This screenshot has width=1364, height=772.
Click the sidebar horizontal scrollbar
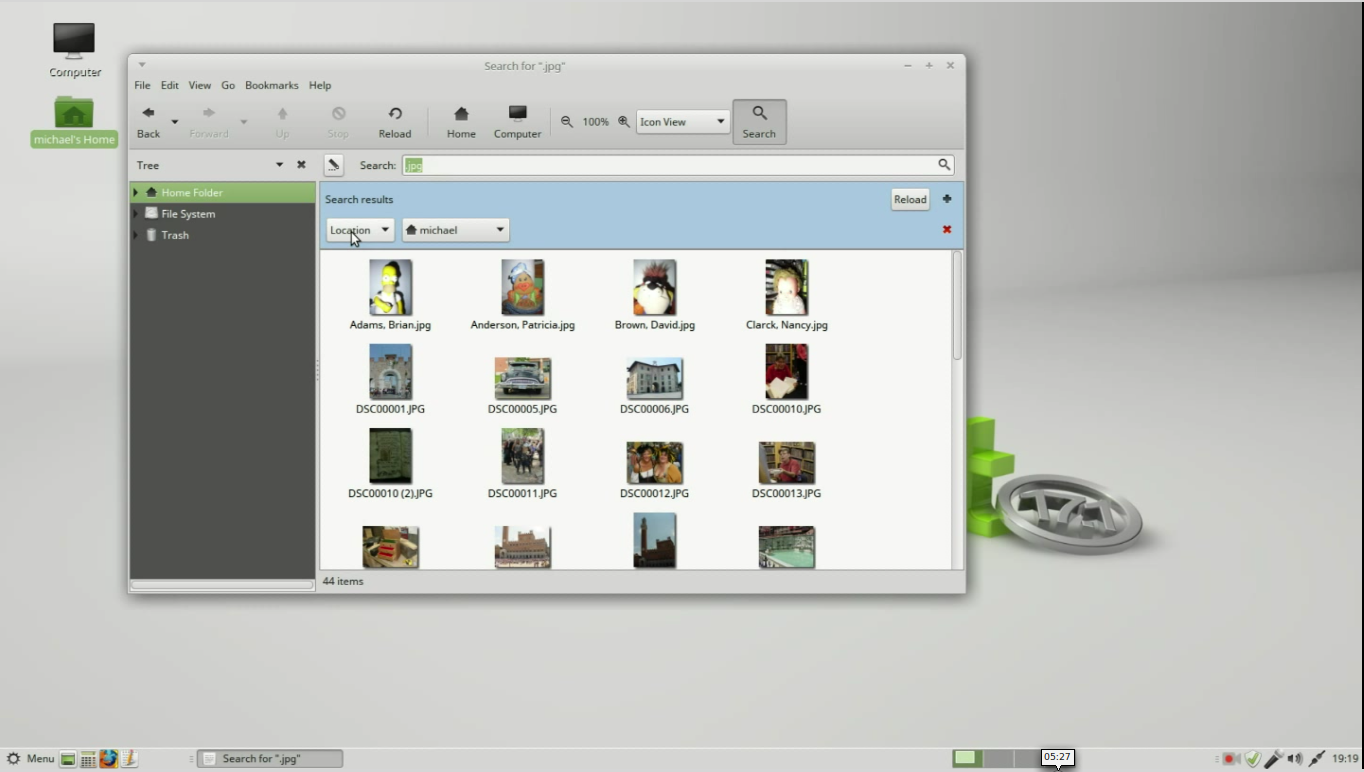coord(222,585)
